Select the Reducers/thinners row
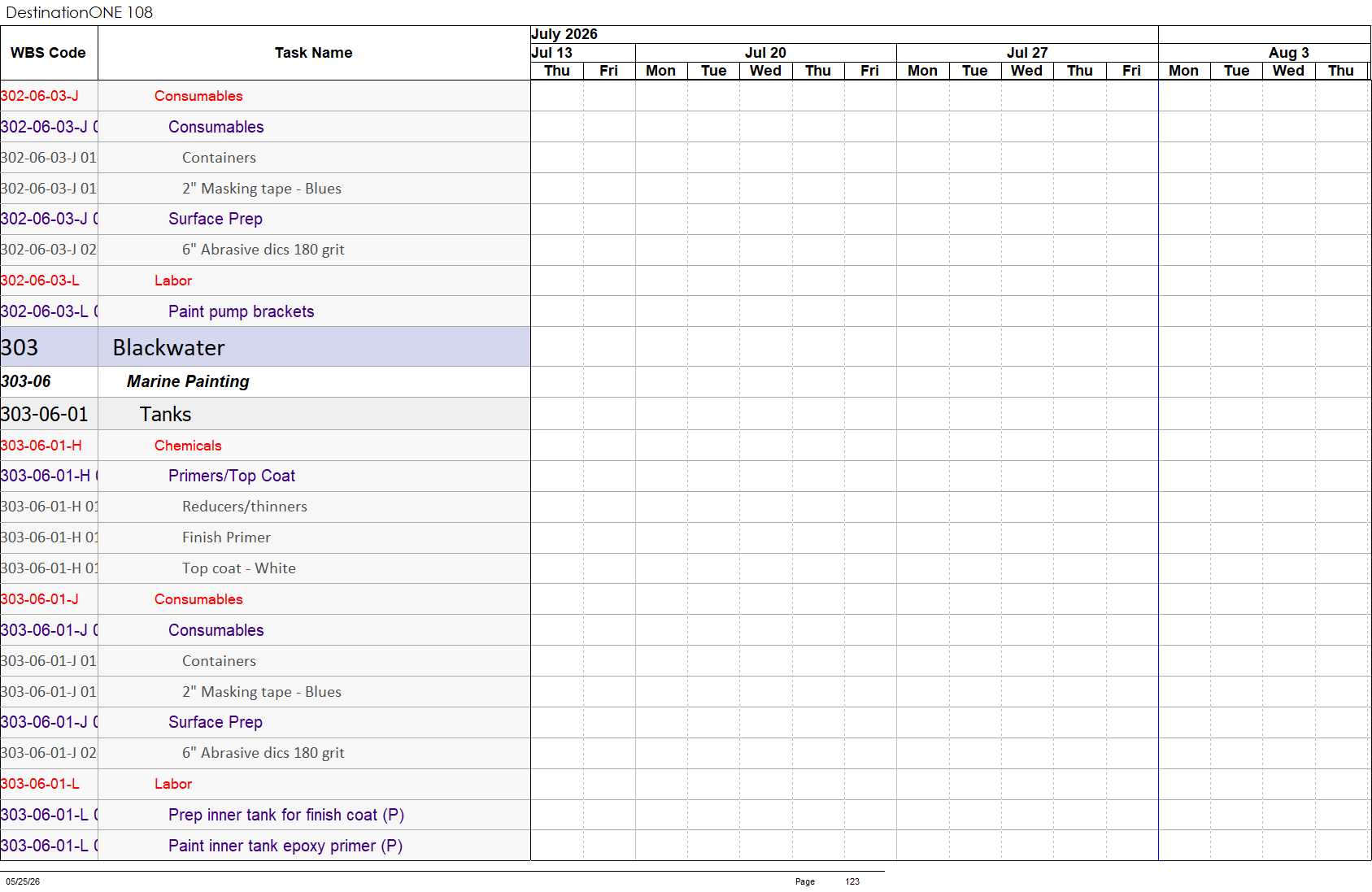Image resolution: width=1372 pixels, height=892 pixels. pos(265,507)
